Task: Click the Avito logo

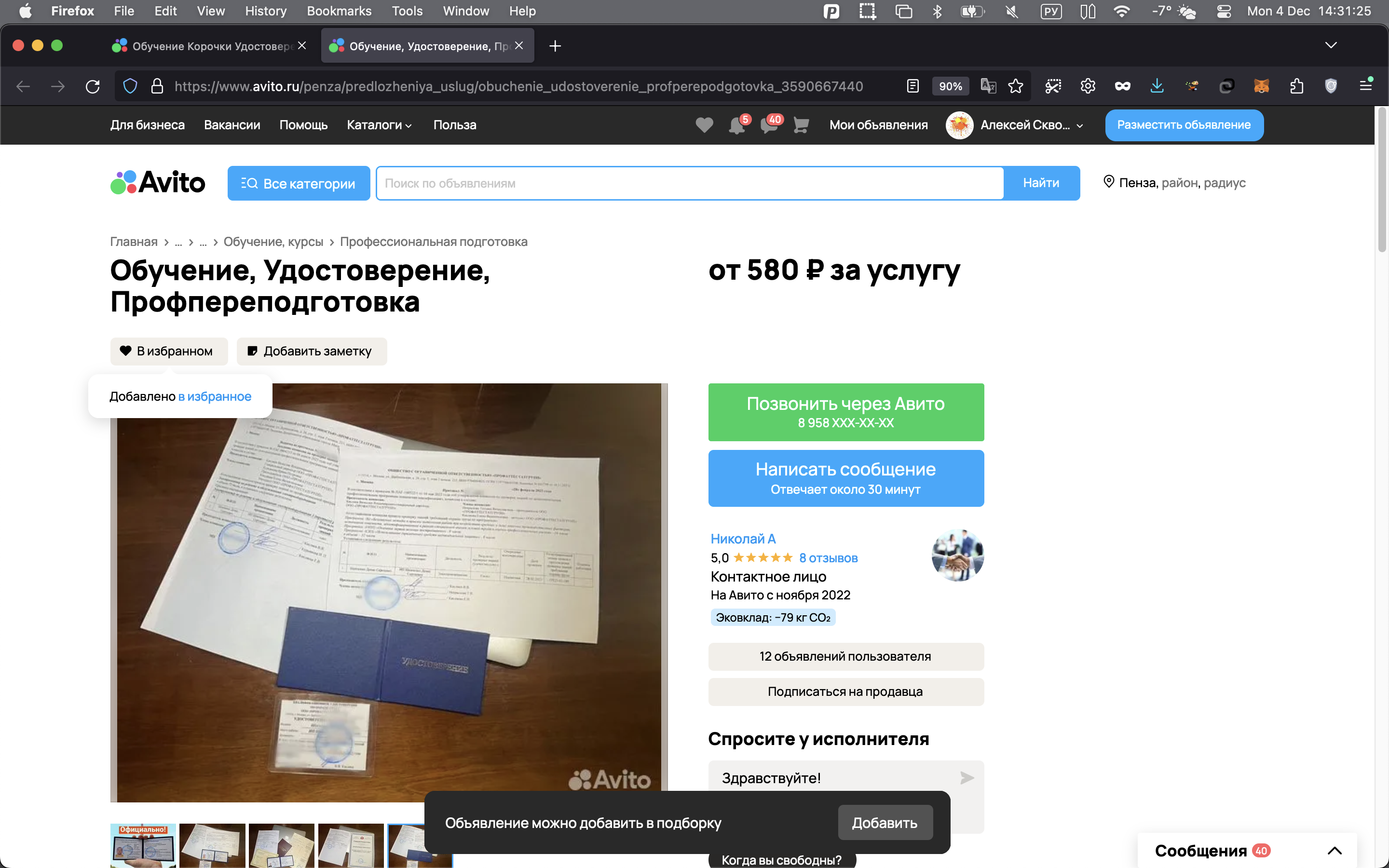Action: click(158, 183)
